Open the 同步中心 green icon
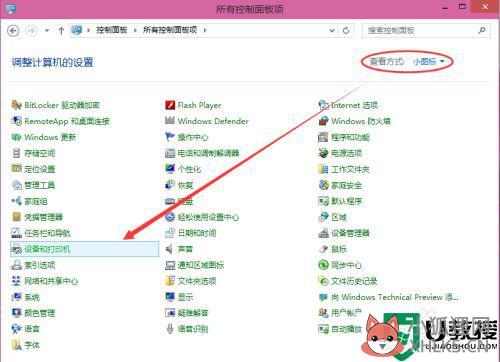Screen dimensions: 500x362 point(323,265)
